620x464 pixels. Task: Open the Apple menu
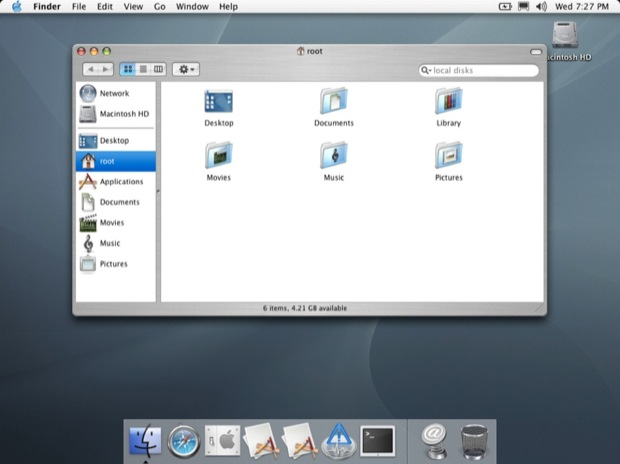click(x=17, y=7)
